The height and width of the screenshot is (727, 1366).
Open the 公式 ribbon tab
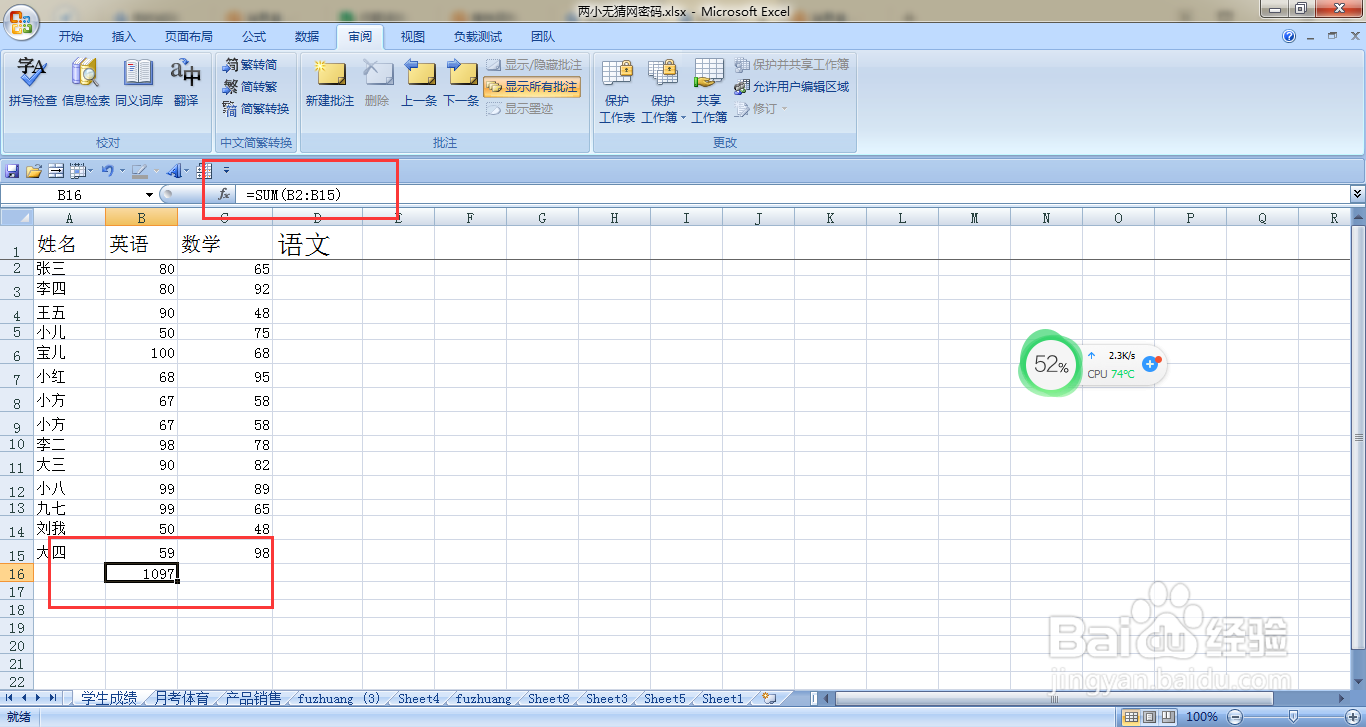[254, 36]
